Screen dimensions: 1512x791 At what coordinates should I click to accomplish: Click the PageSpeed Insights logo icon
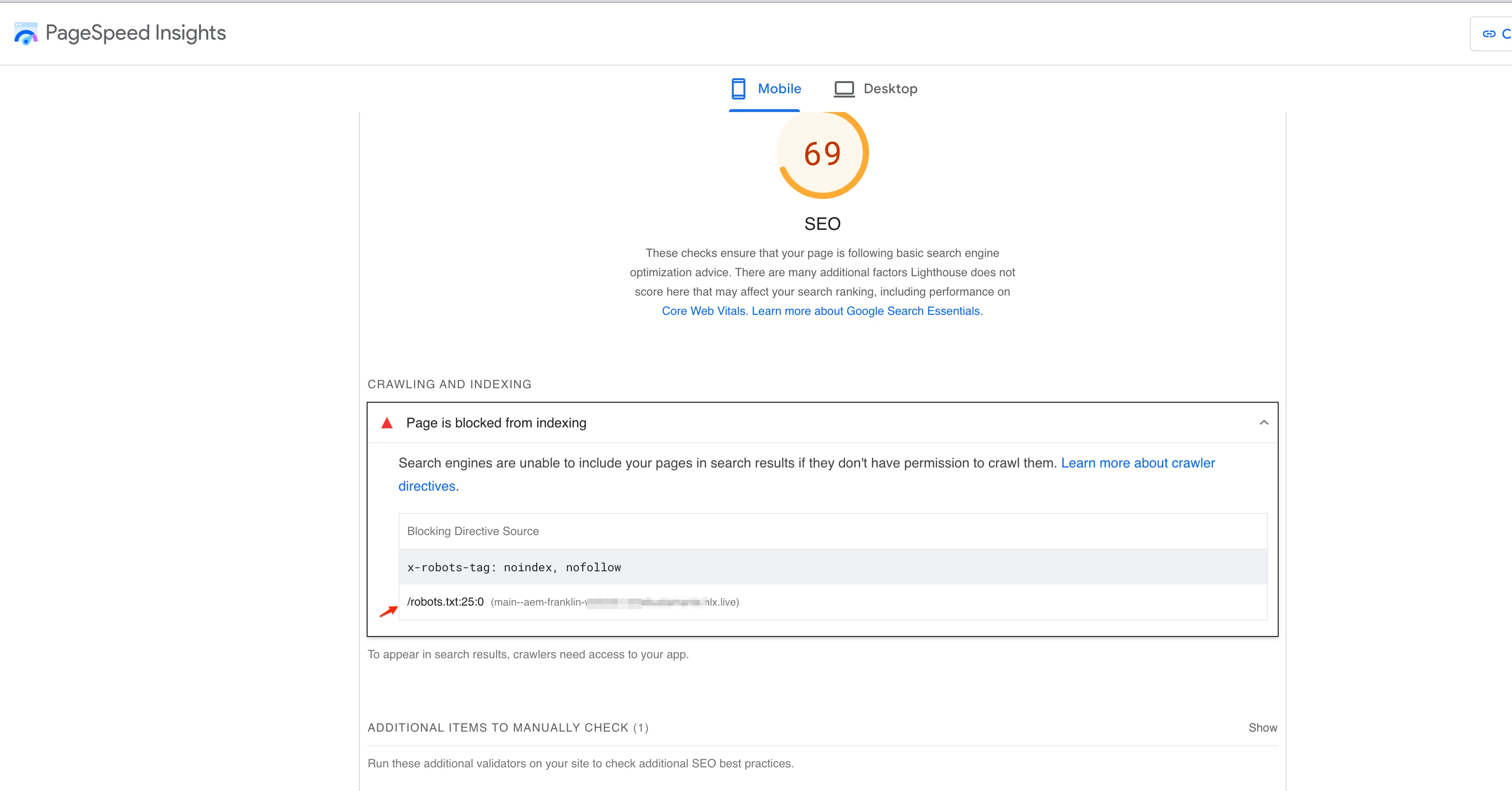26,33
